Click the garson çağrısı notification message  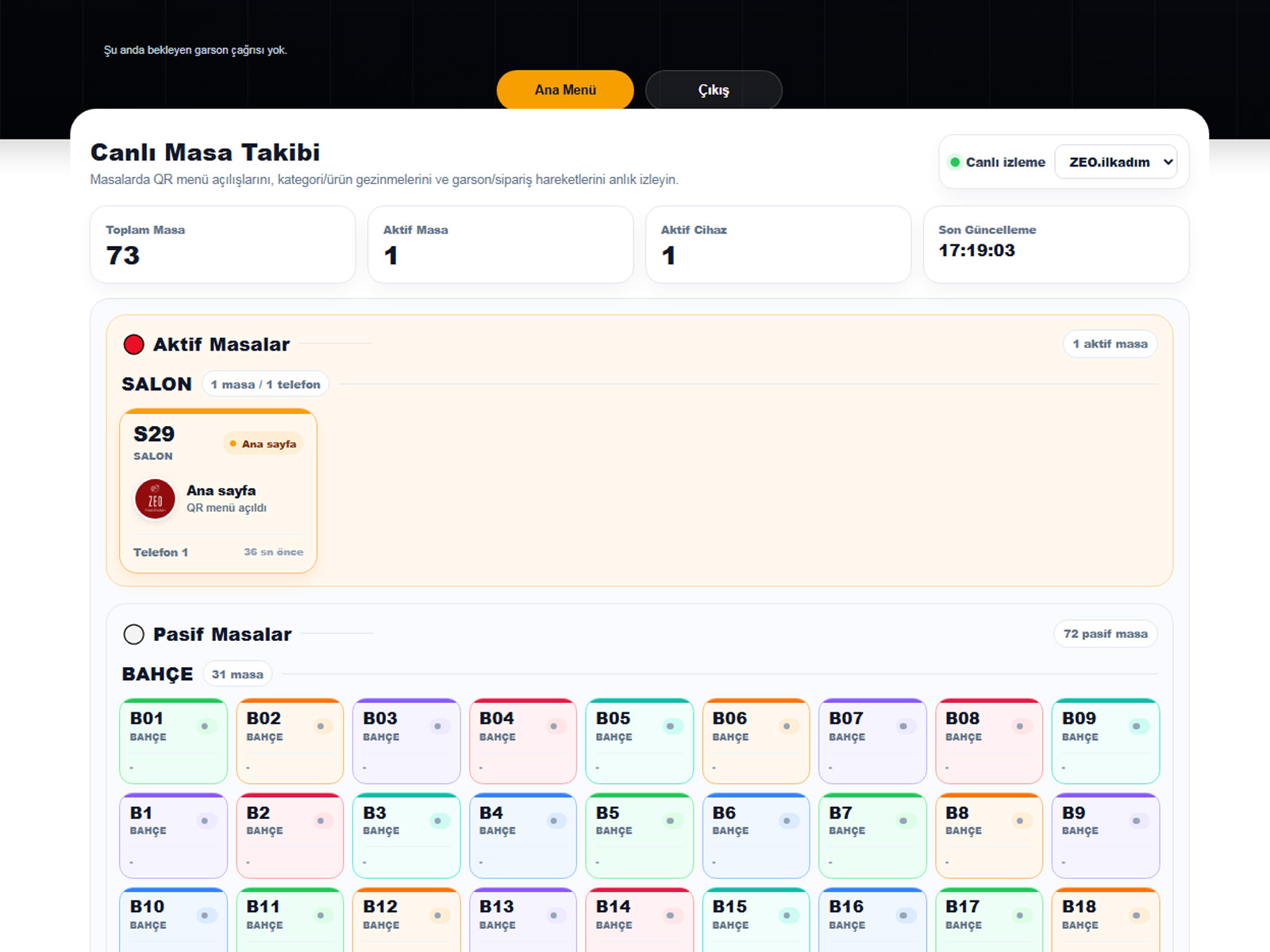pyautogui.click(x=195, y=50)
